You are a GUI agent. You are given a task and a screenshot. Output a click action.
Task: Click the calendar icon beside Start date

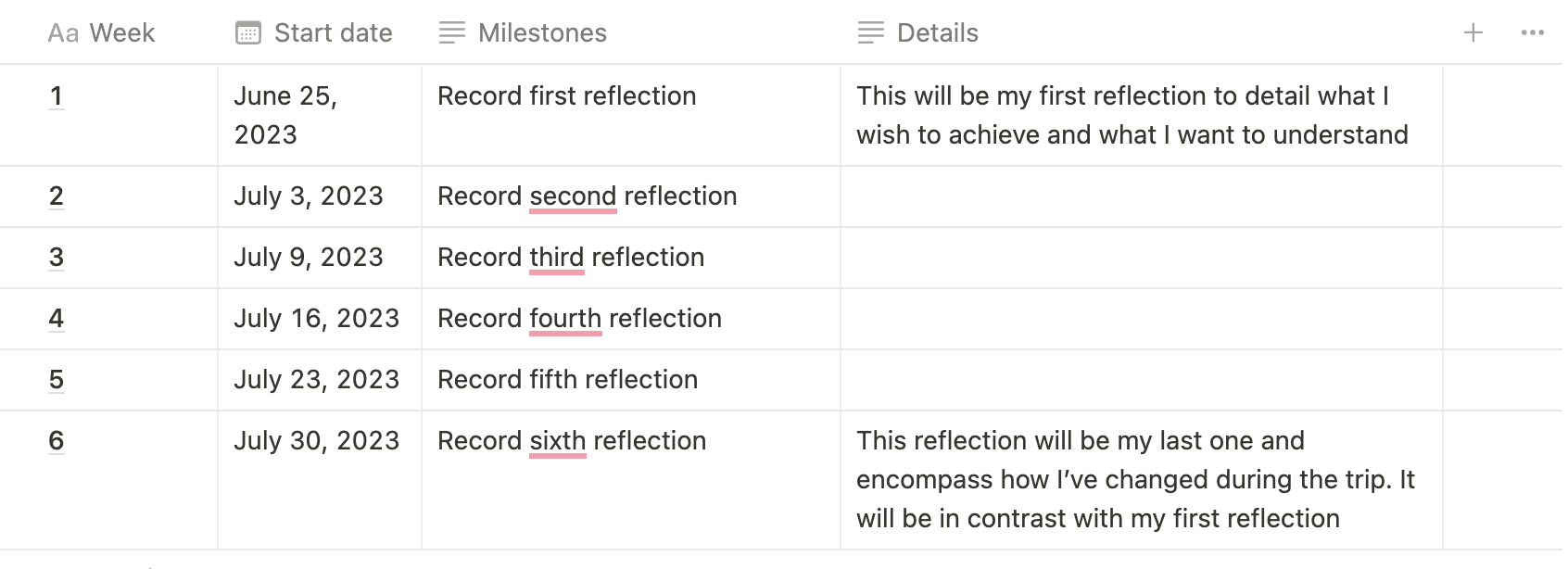tap(248, 33)
